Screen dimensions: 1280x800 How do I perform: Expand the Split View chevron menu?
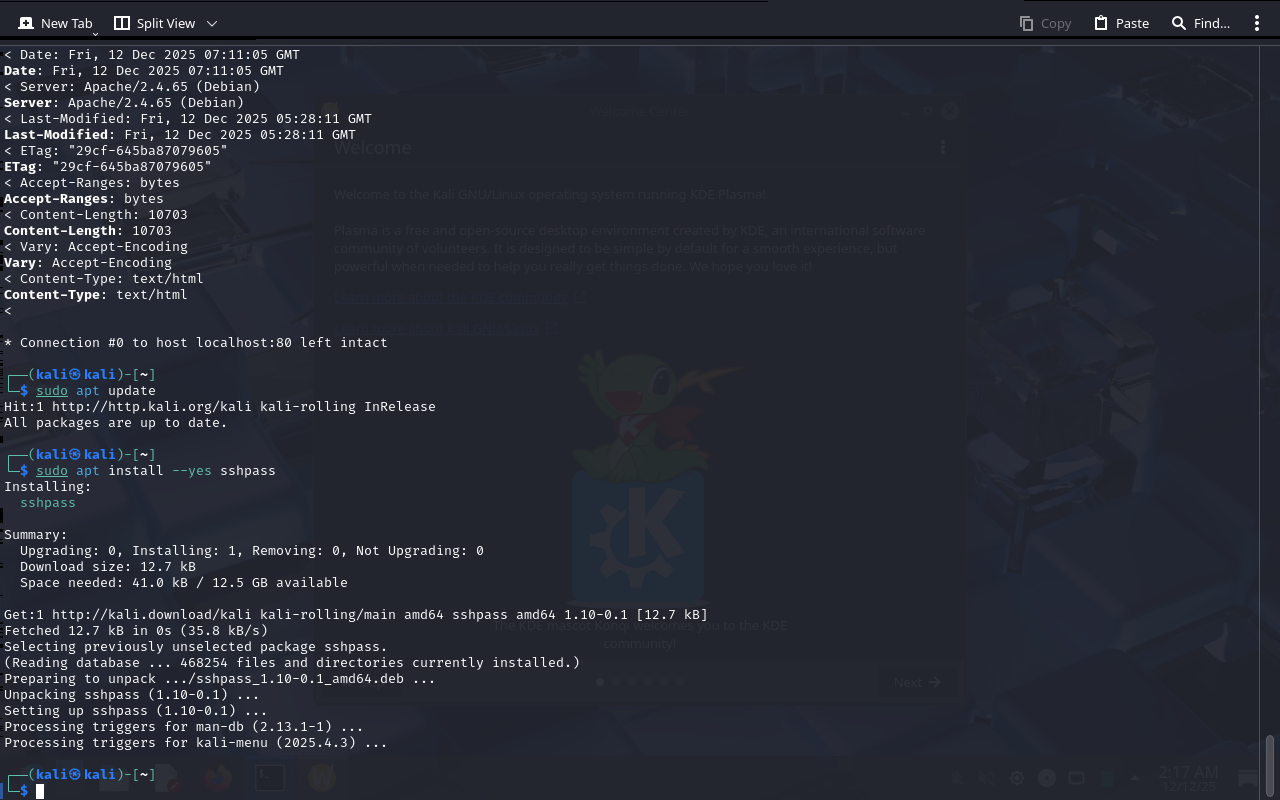tap(211, 23)
